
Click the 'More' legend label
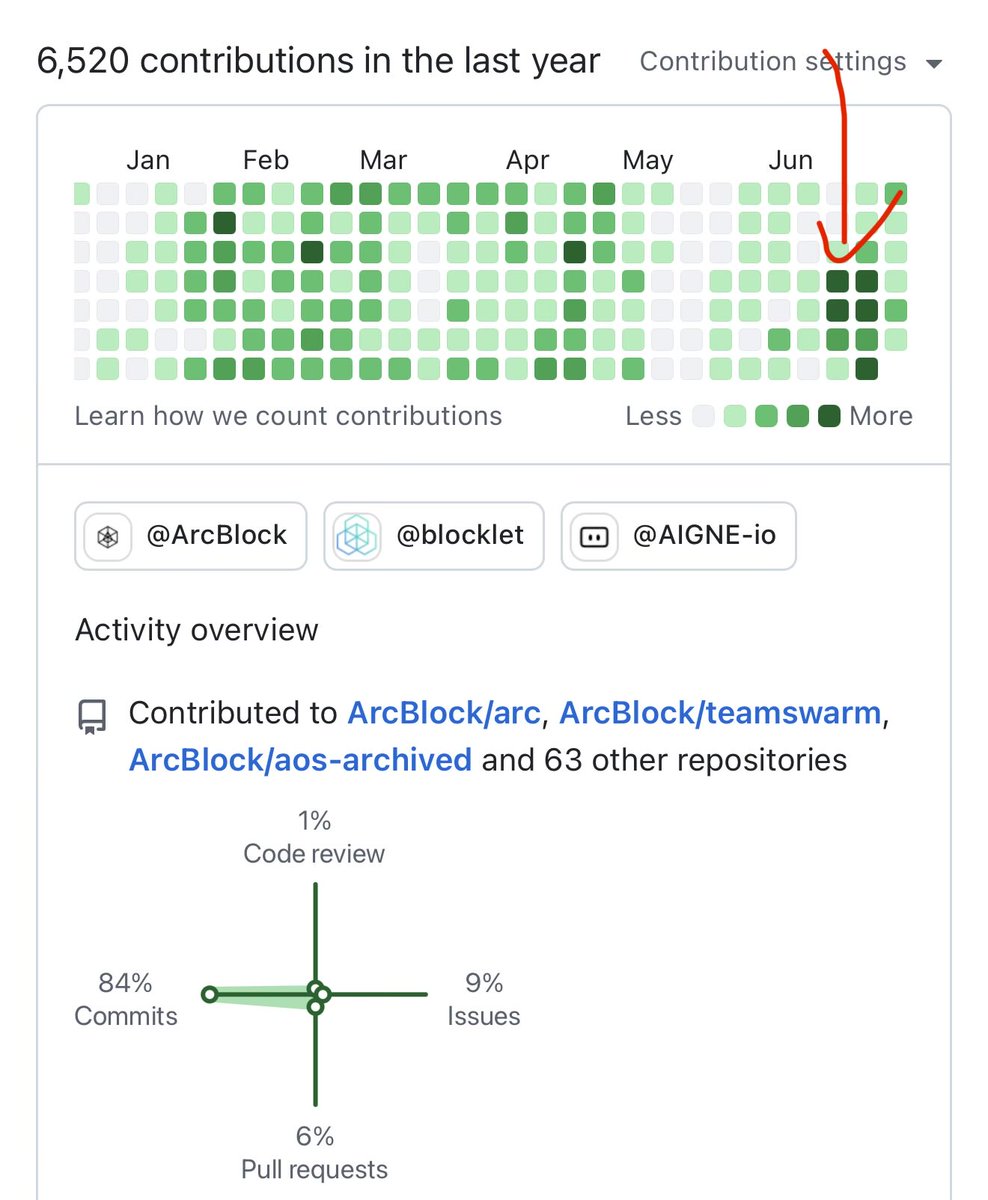[881, 416]
